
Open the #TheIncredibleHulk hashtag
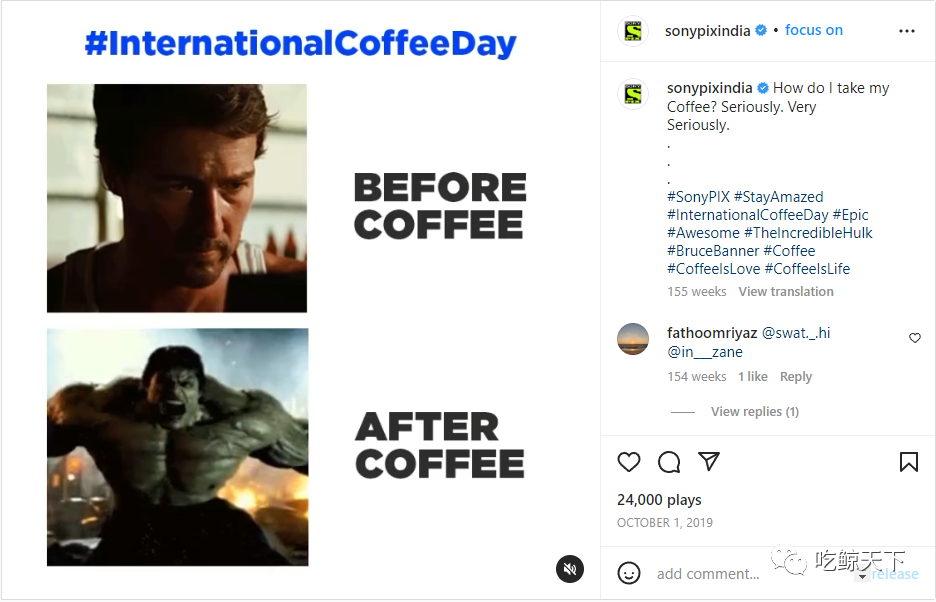tap(808, 233)
